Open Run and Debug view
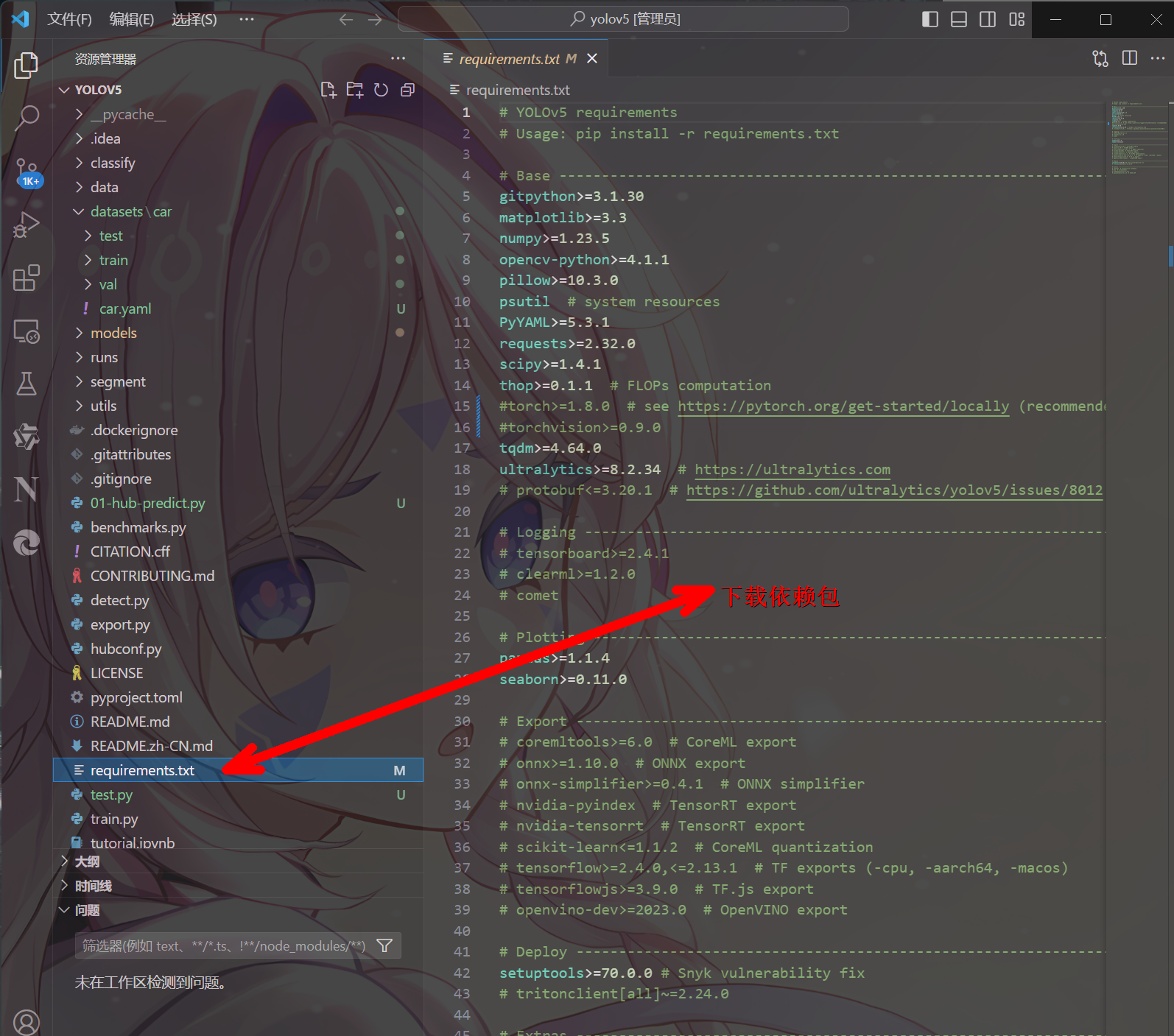This screenshot has width=1174, height=1036. point(27,225)
